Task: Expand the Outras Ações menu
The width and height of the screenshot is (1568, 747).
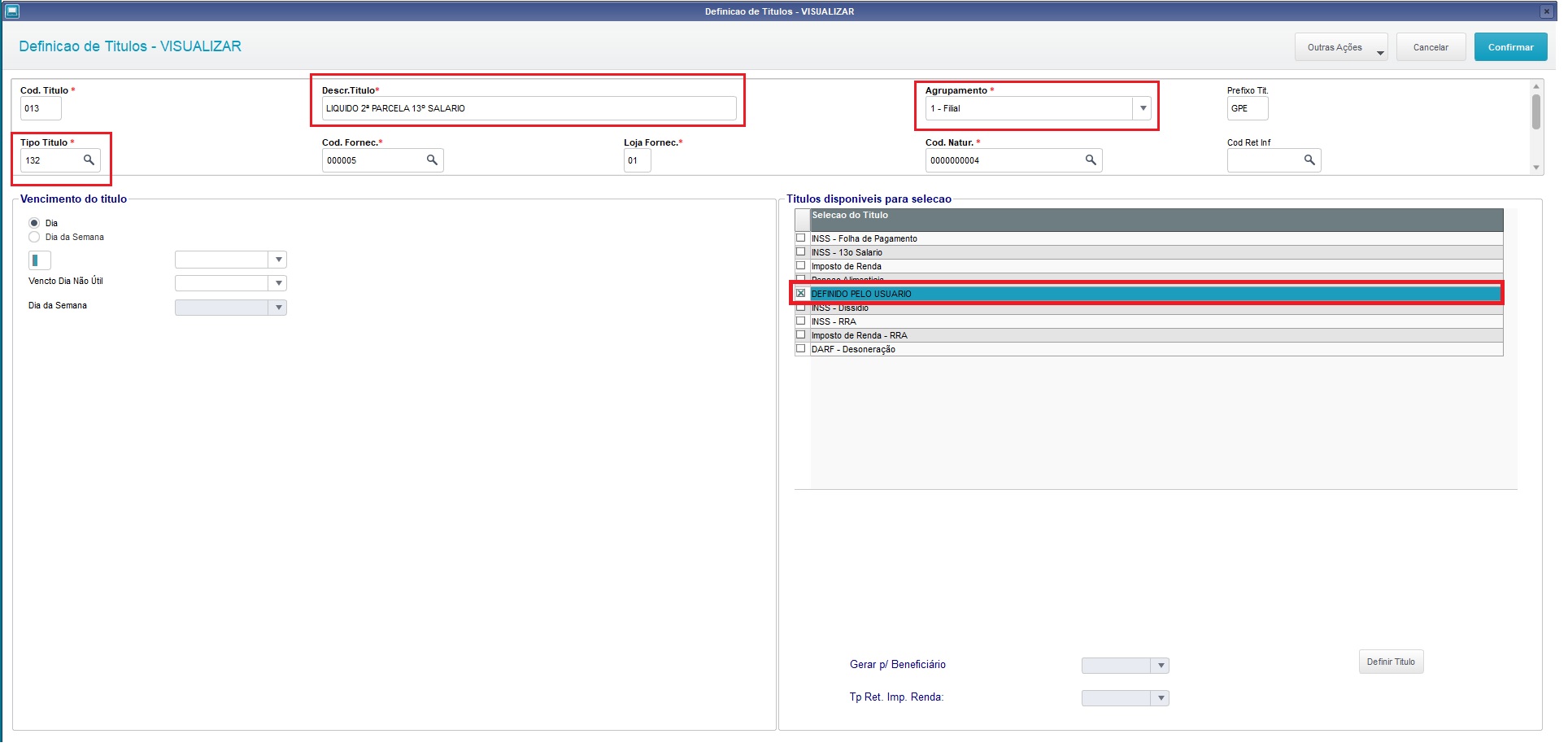Action: [1341, 47]
